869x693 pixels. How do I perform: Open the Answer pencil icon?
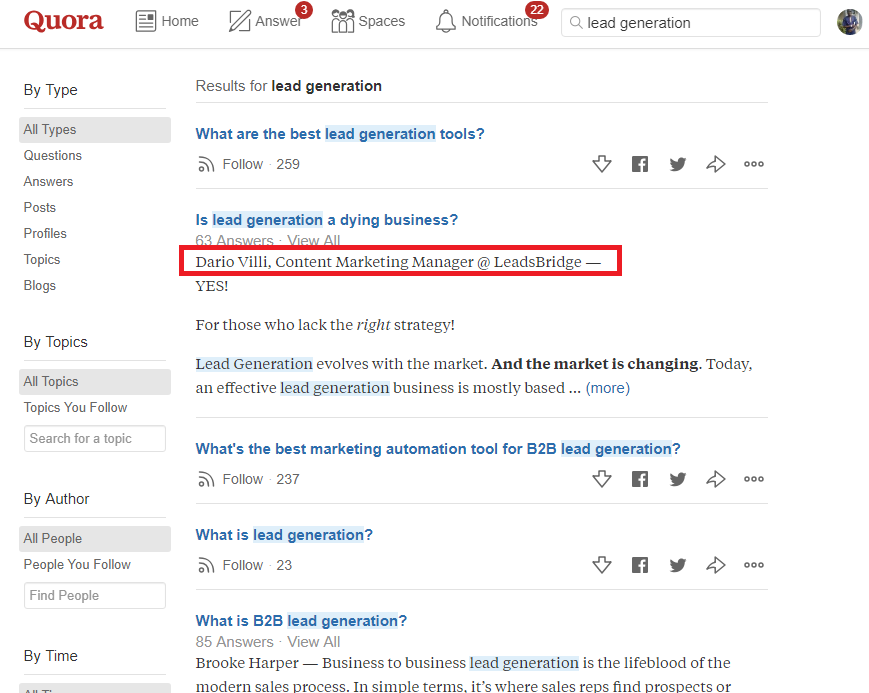tap(239, 22)
